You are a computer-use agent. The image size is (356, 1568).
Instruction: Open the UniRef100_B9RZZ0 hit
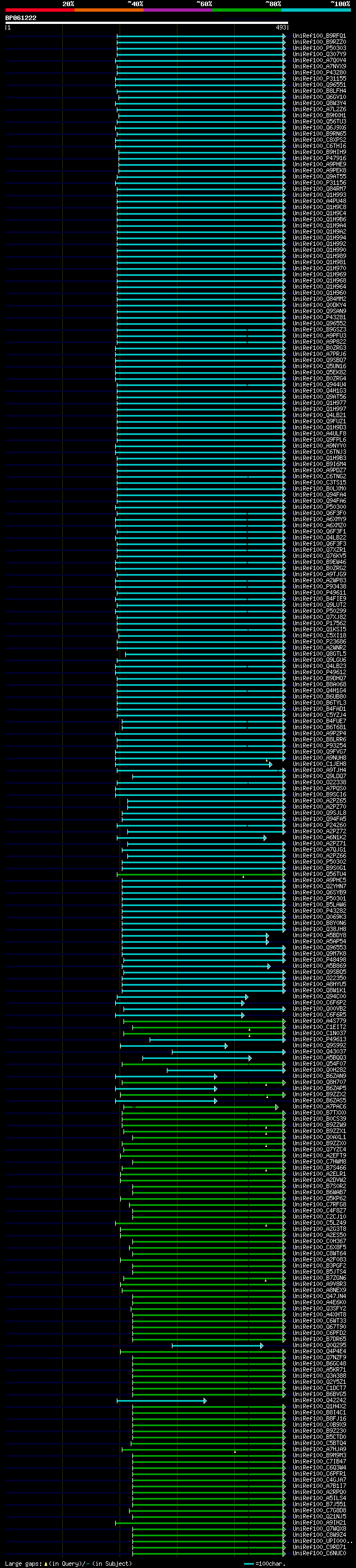click(x=319, y=42)
